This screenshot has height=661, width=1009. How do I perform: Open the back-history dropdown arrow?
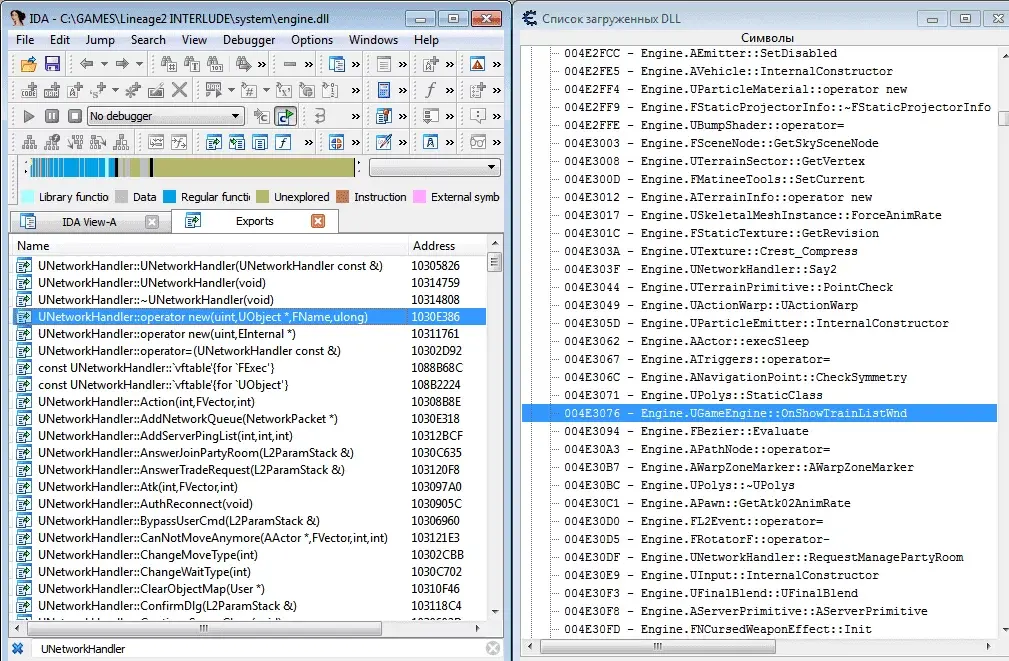(x=104, y=64)
